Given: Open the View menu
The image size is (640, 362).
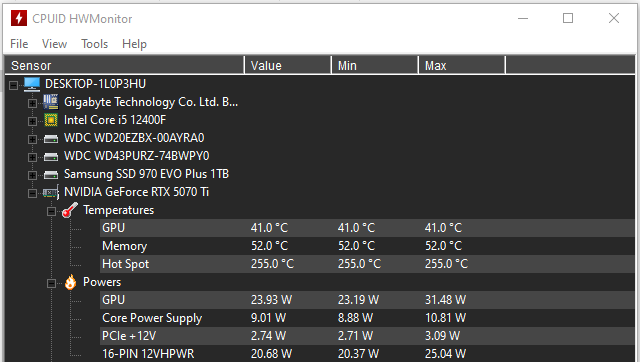Looking at the screenshot, I should pyautogui.click(x=54, y=44).
